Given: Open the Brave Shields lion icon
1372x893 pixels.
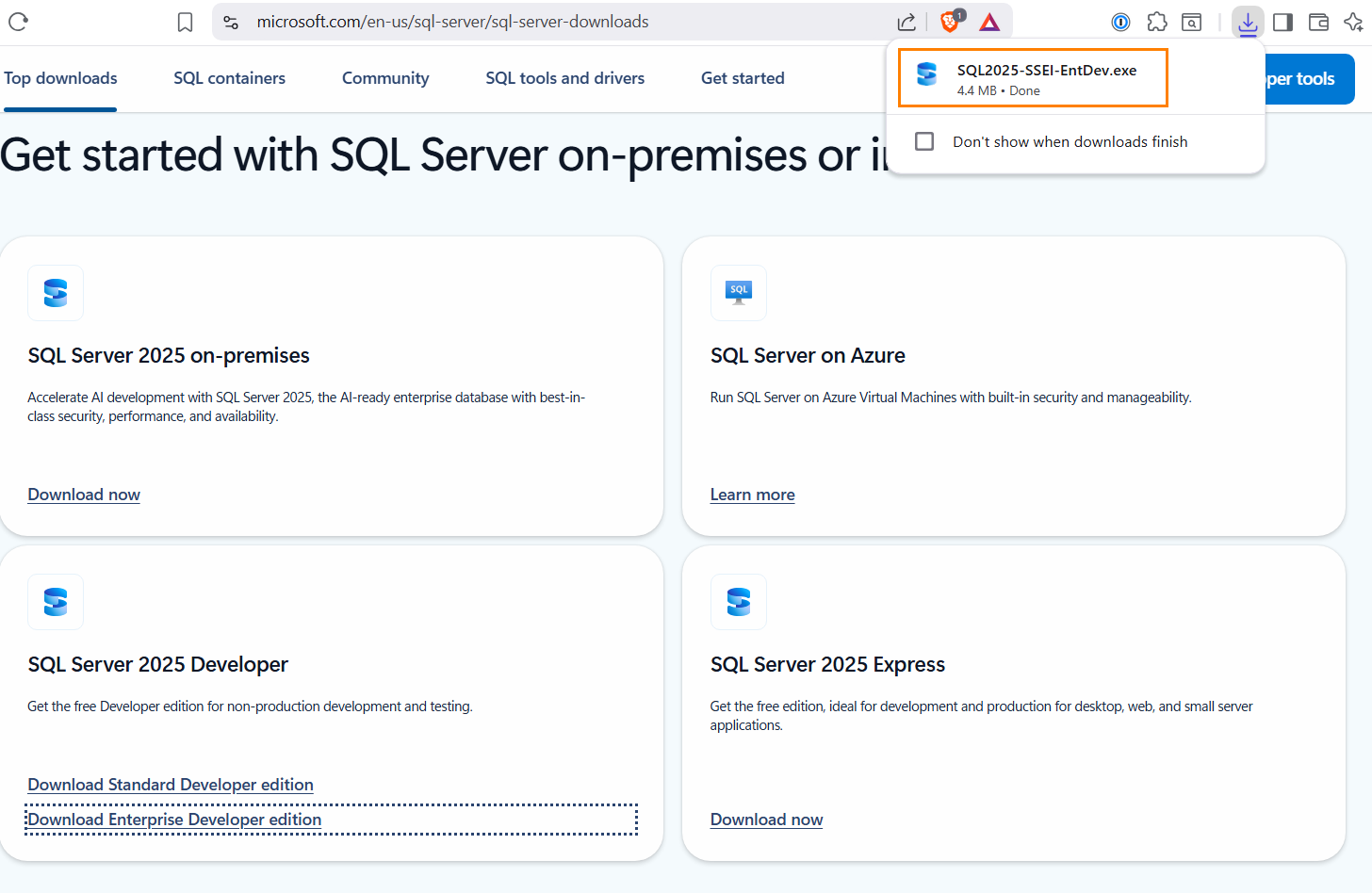Looking at the screenshot, I should point(951,21).
